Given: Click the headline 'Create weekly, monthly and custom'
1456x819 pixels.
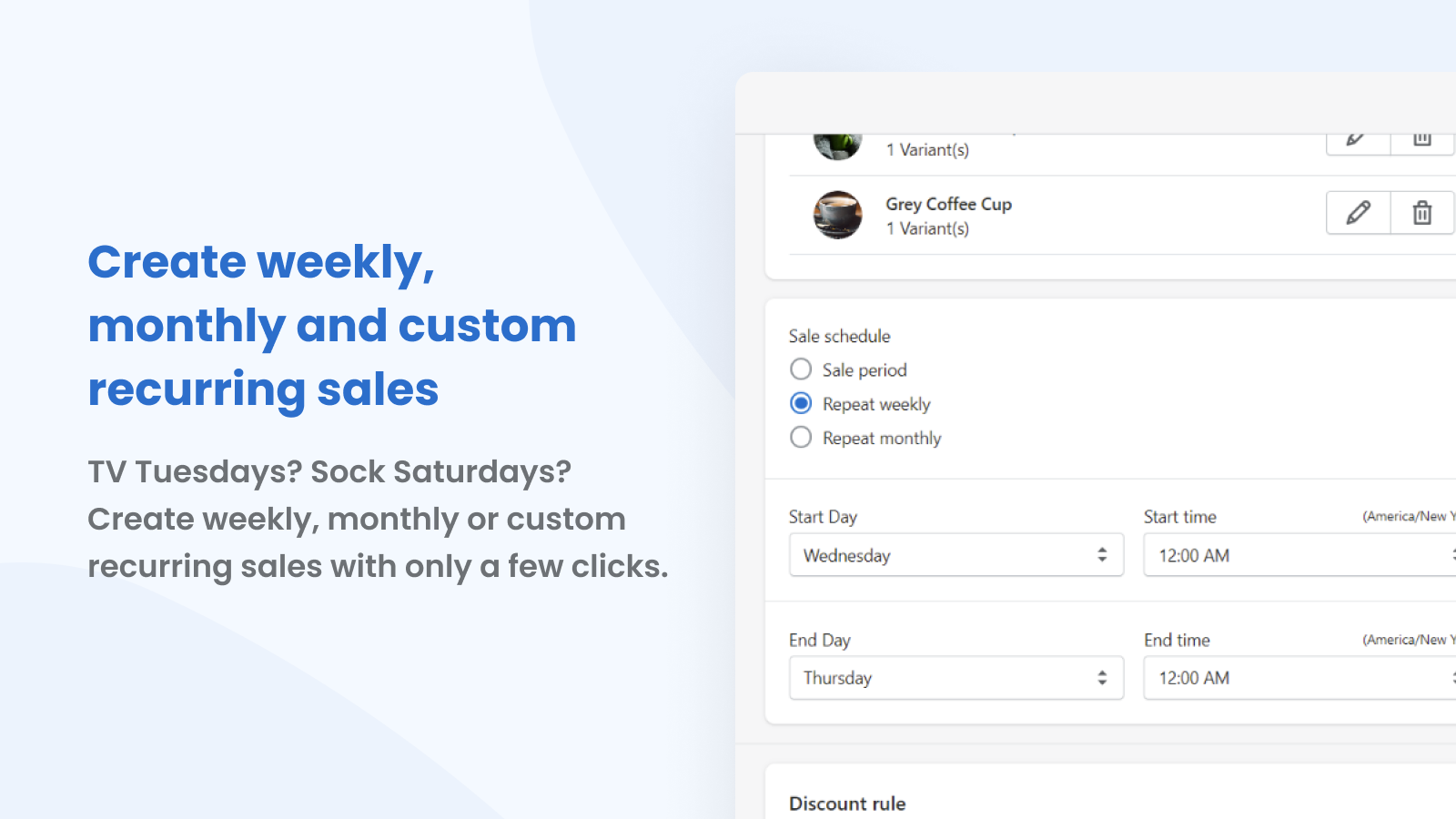Looking at the screenshot, I should pos(332,293).
